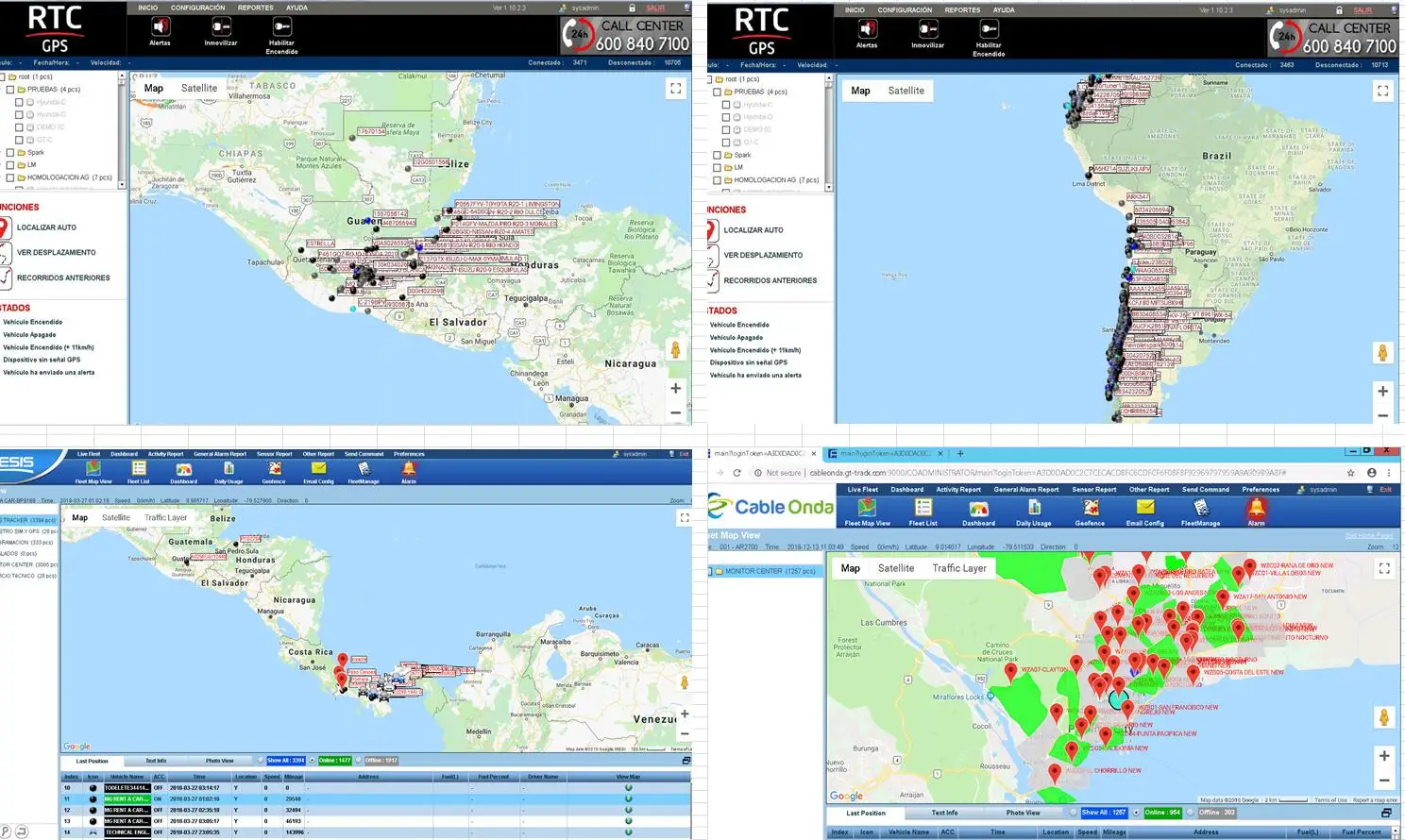Click LOCALIZAR AUTO in top-left panel
The image size is (1405, 840).
(46, 227)
